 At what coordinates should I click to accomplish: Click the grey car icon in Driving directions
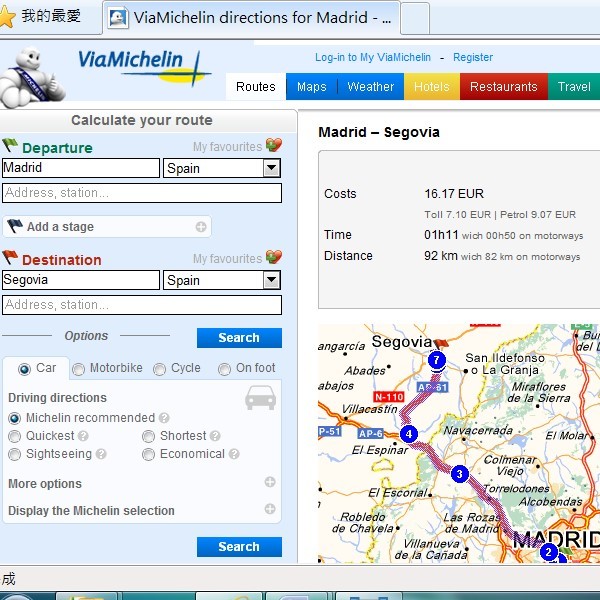pyautogui.click(x=261, y=398)
